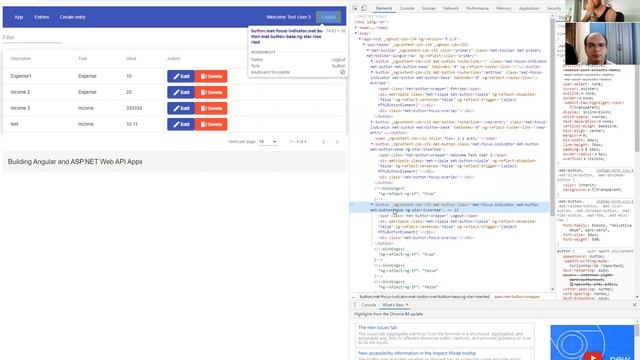640x360 pixels.
Task: Open the Sources tab
Action: 429,8
